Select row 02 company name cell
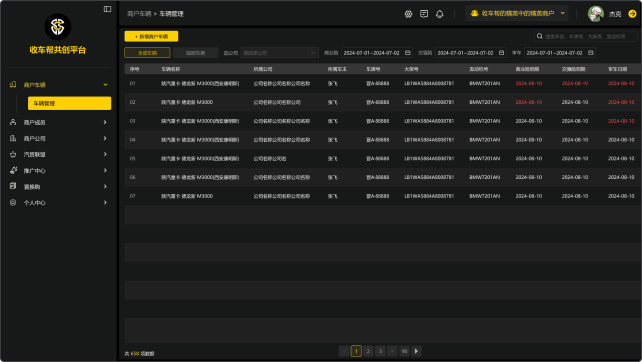642x362 pixels. pyautogui.click(x=277, y=102)
